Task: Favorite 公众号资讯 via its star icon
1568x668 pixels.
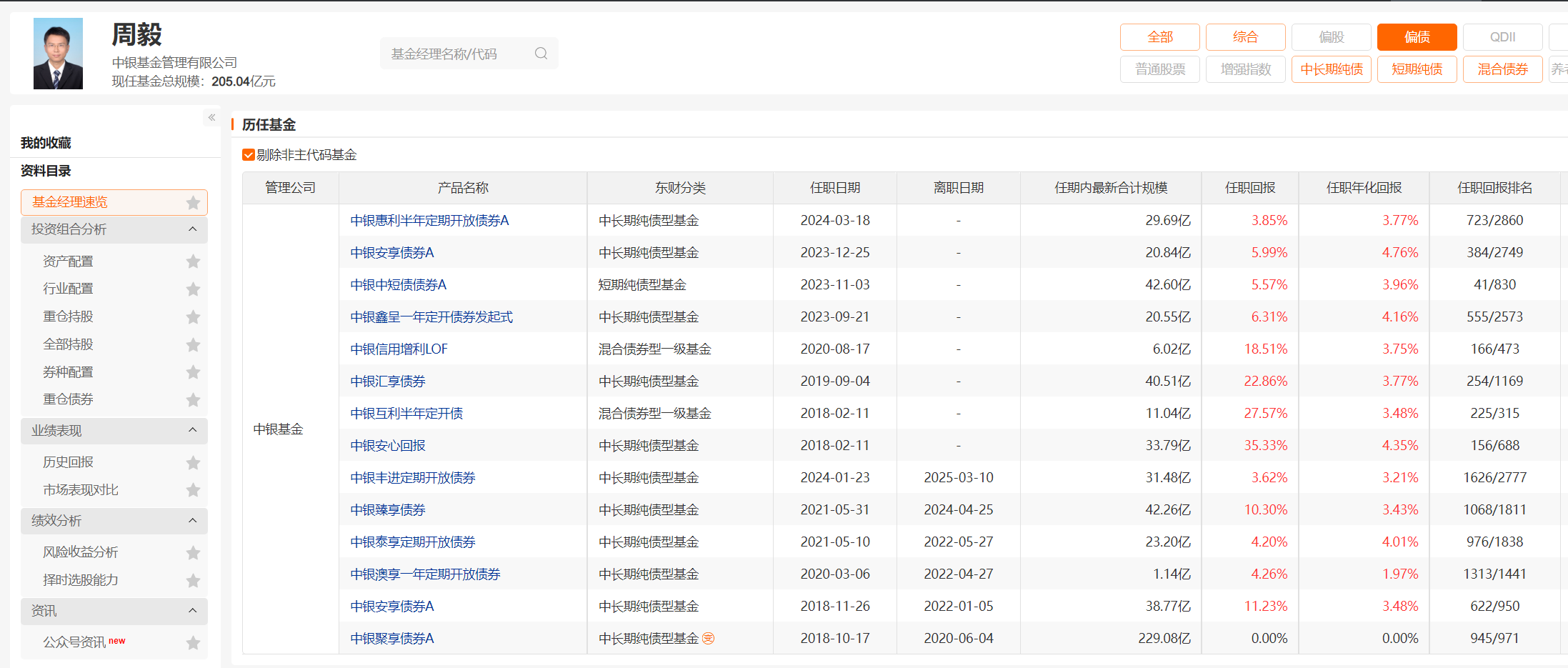Action: pos(193,642)
